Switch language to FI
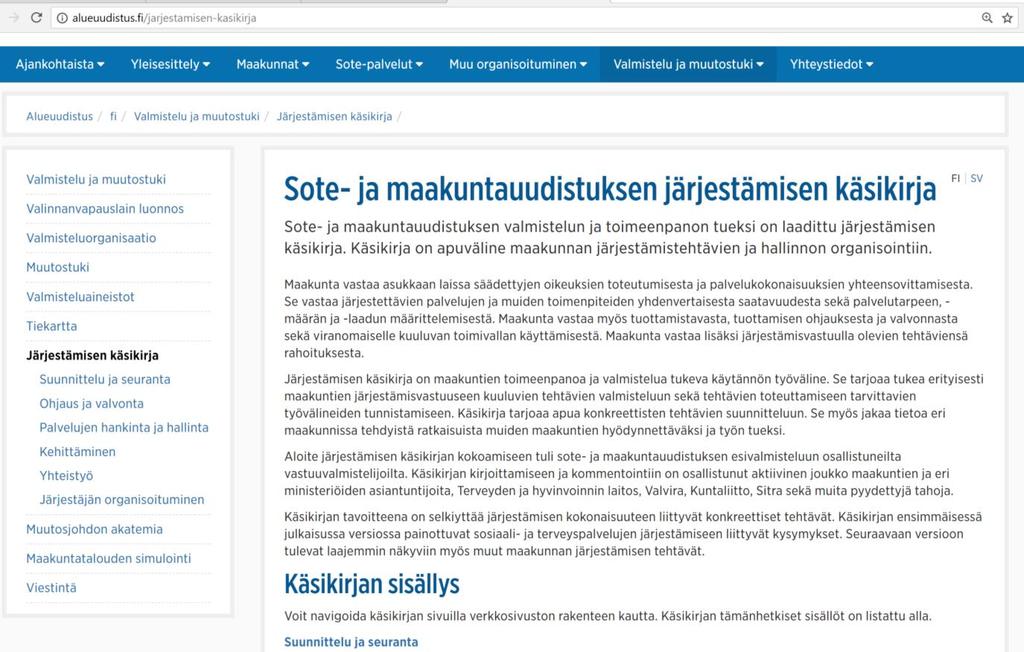This screenshot has width=1024, height=652. [x=955, y=178]
